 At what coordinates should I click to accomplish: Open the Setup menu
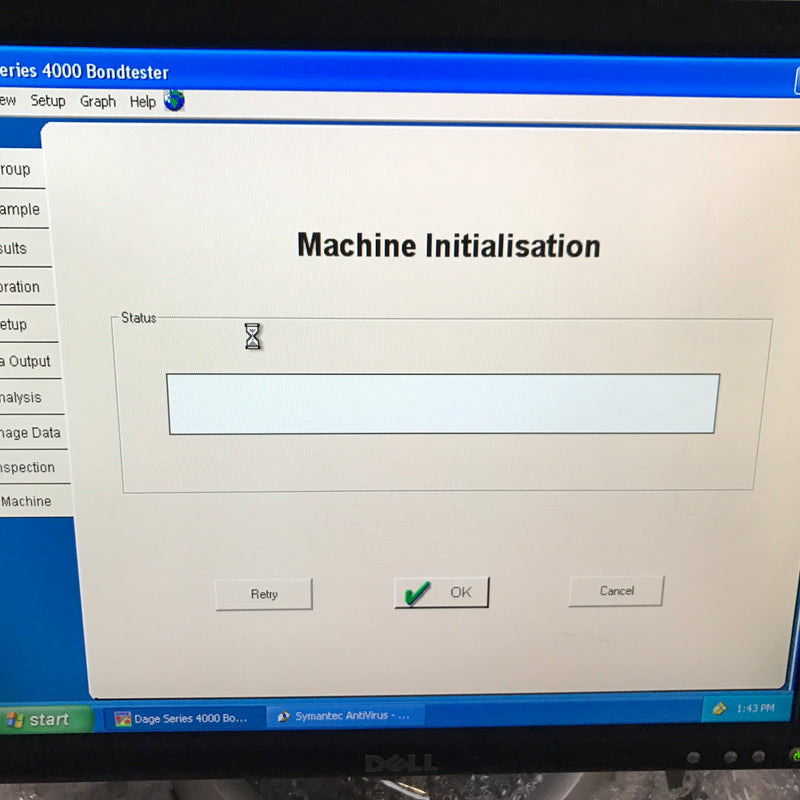tap(48, 101)
